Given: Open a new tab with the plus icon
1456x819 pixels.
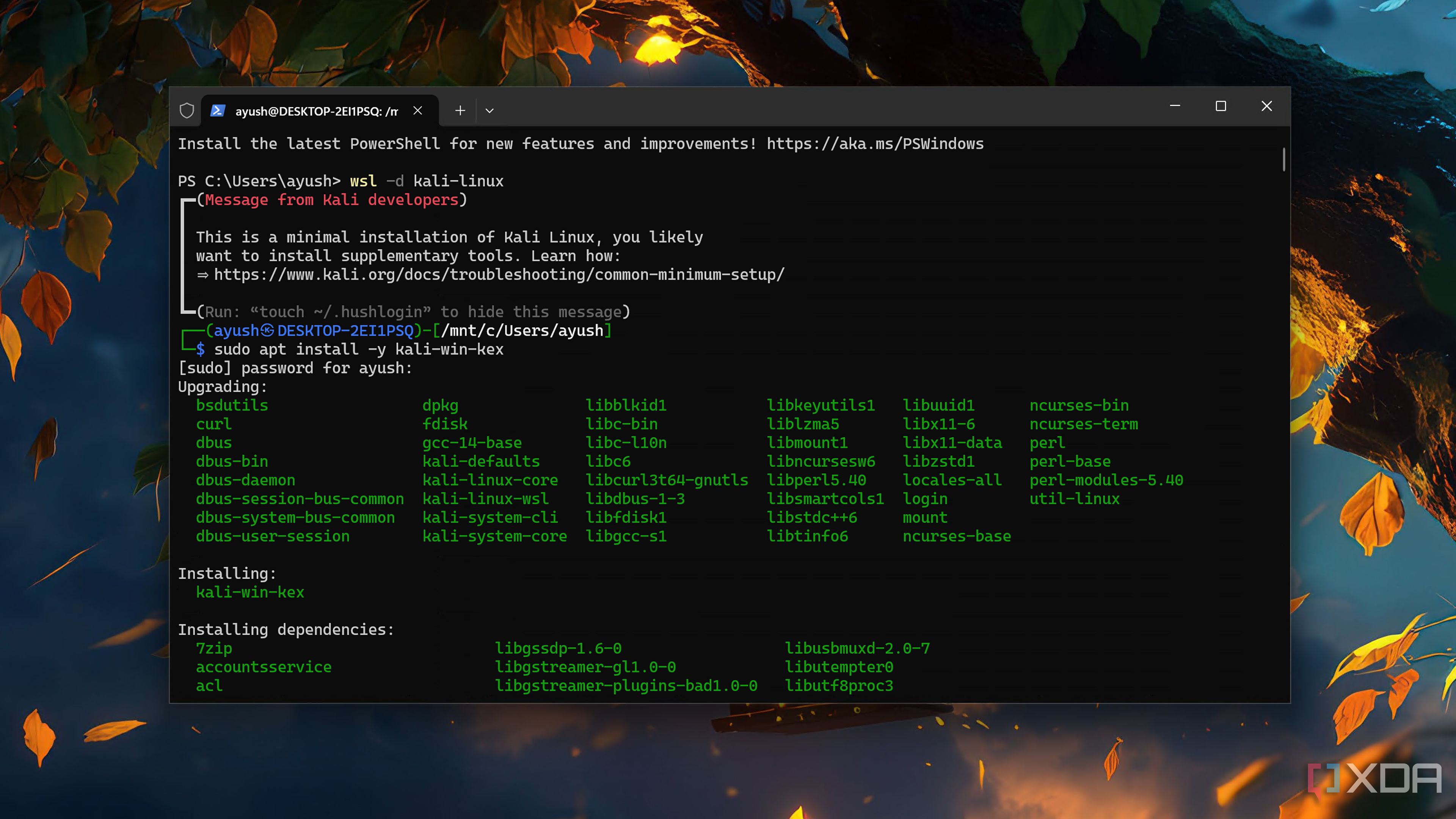Looking at the screenshot, I should coord(460,110).
